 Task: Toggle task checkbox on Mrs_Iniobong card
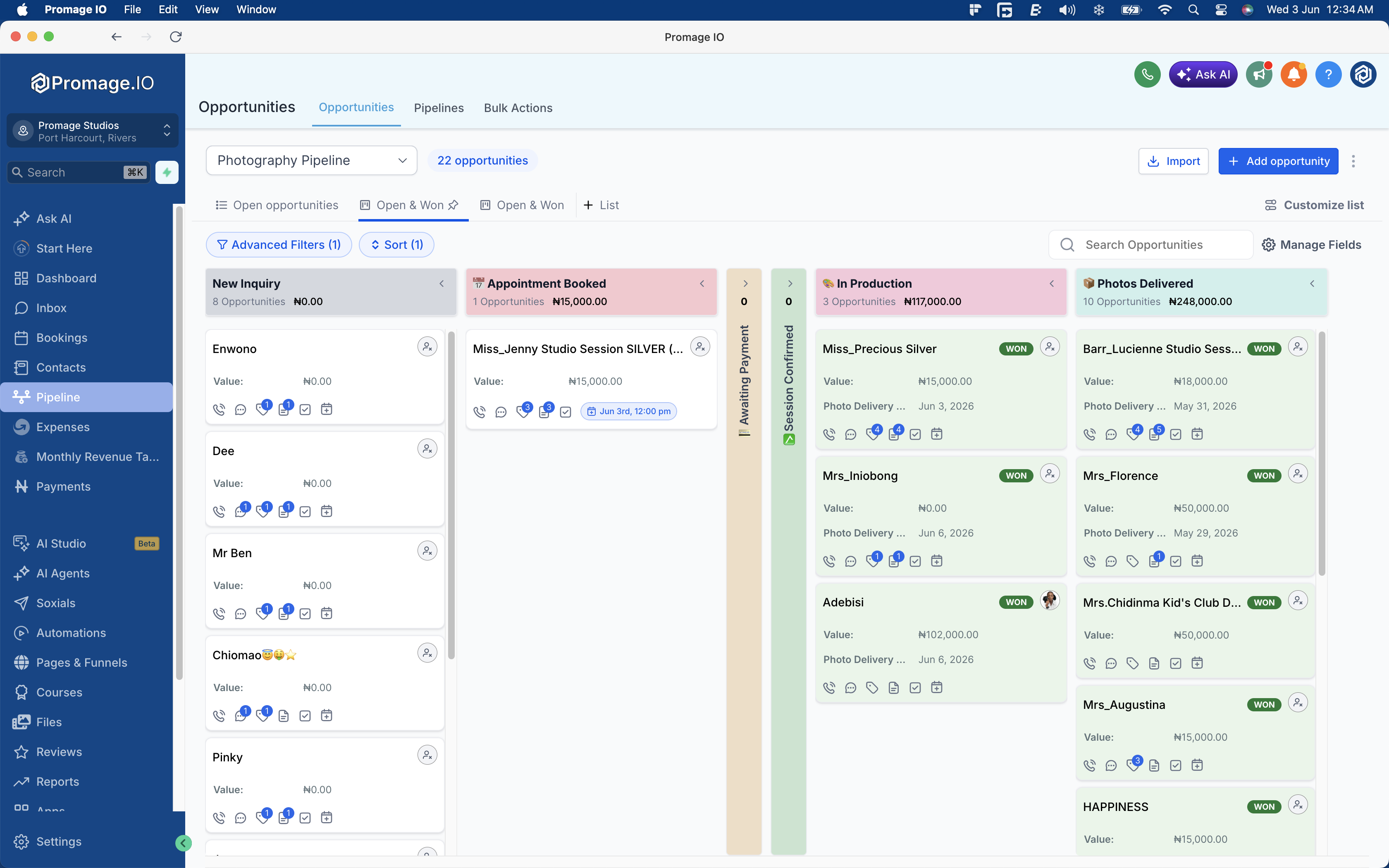916,561
